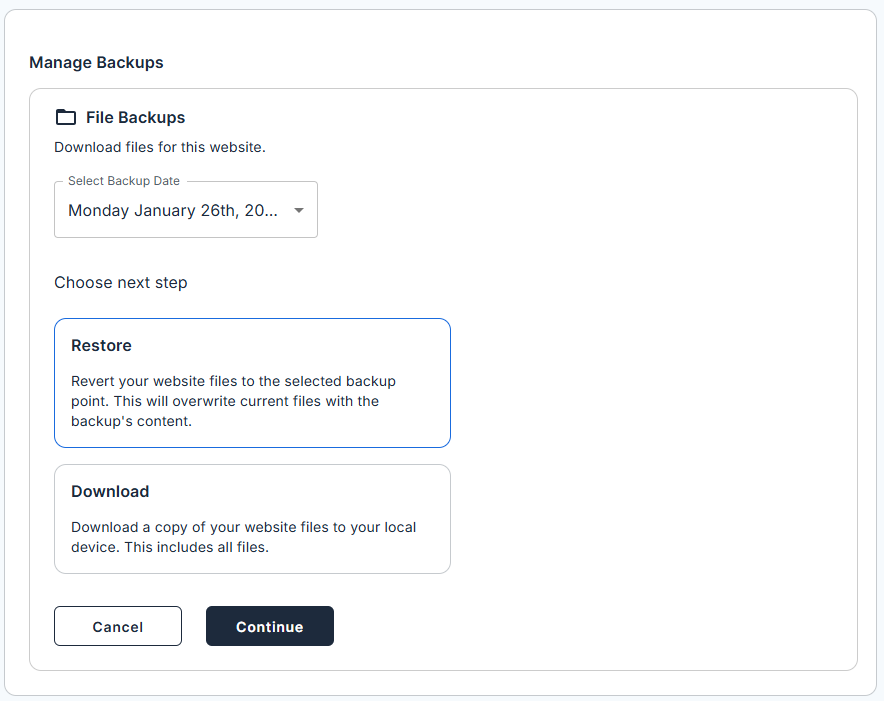Click the File Backups folder icon

tap(65, 117)
